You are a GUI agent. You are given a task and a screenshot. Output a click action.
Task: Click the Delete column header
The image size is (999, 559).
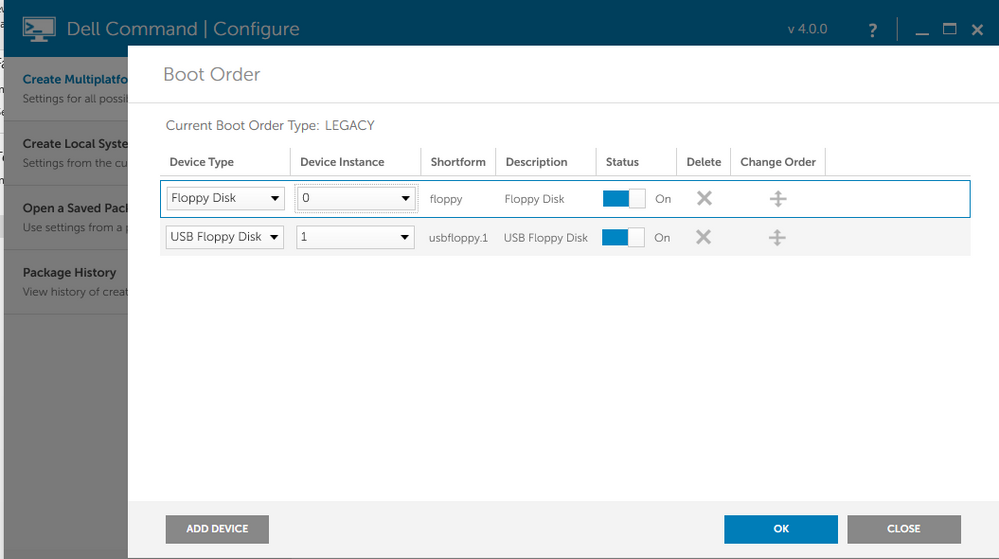point(703,162)
